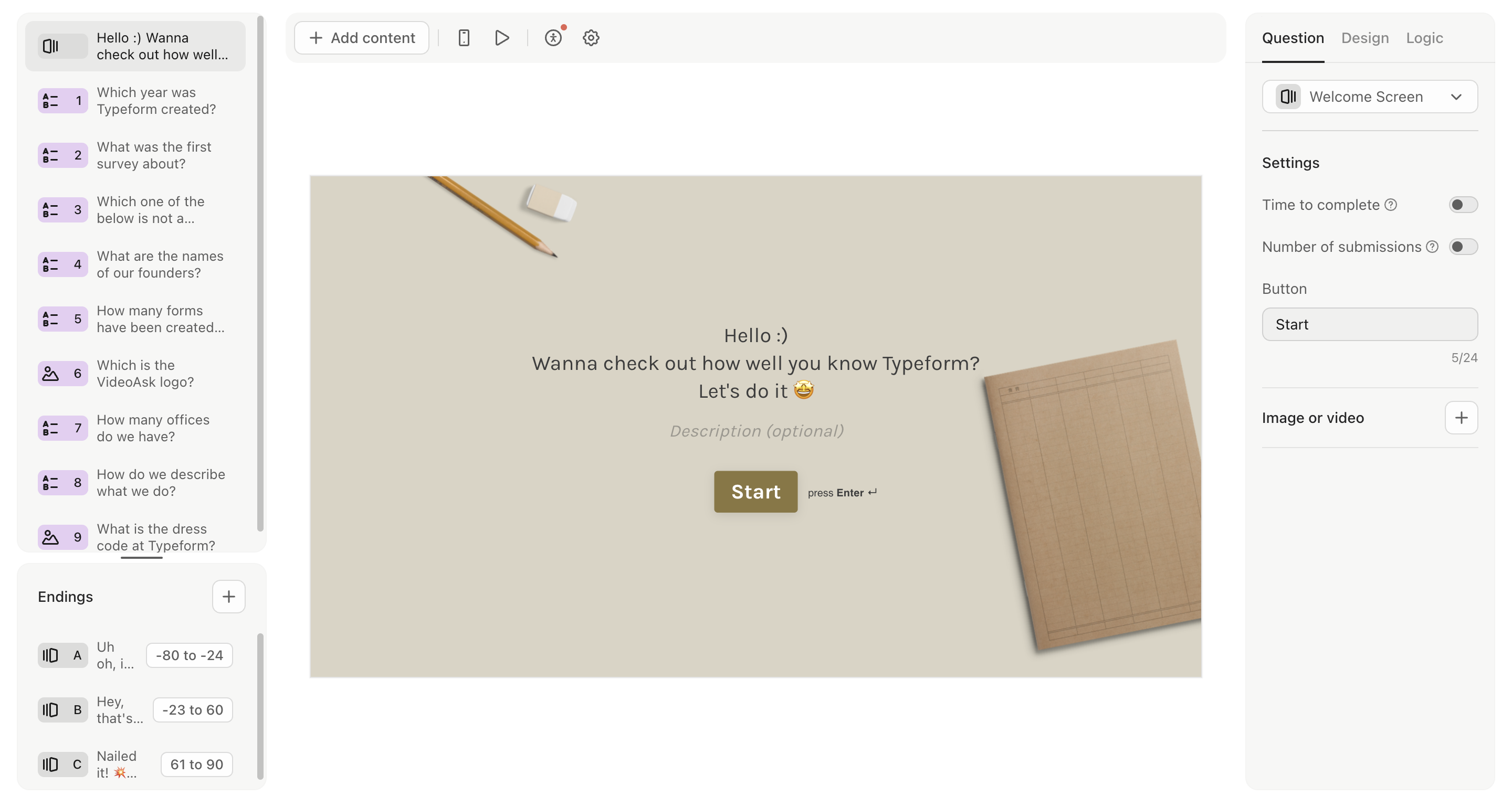The height and width of the screenshot is (807, 1512).
Task: Click score range -80 to -24
Action: (190, 656)
